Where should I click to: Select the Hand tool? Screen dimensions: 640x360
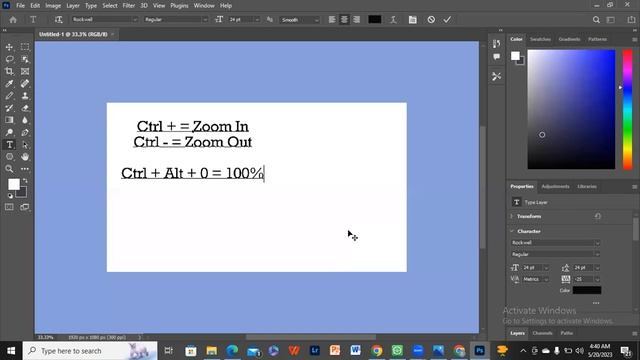click(x=25, y=157)
